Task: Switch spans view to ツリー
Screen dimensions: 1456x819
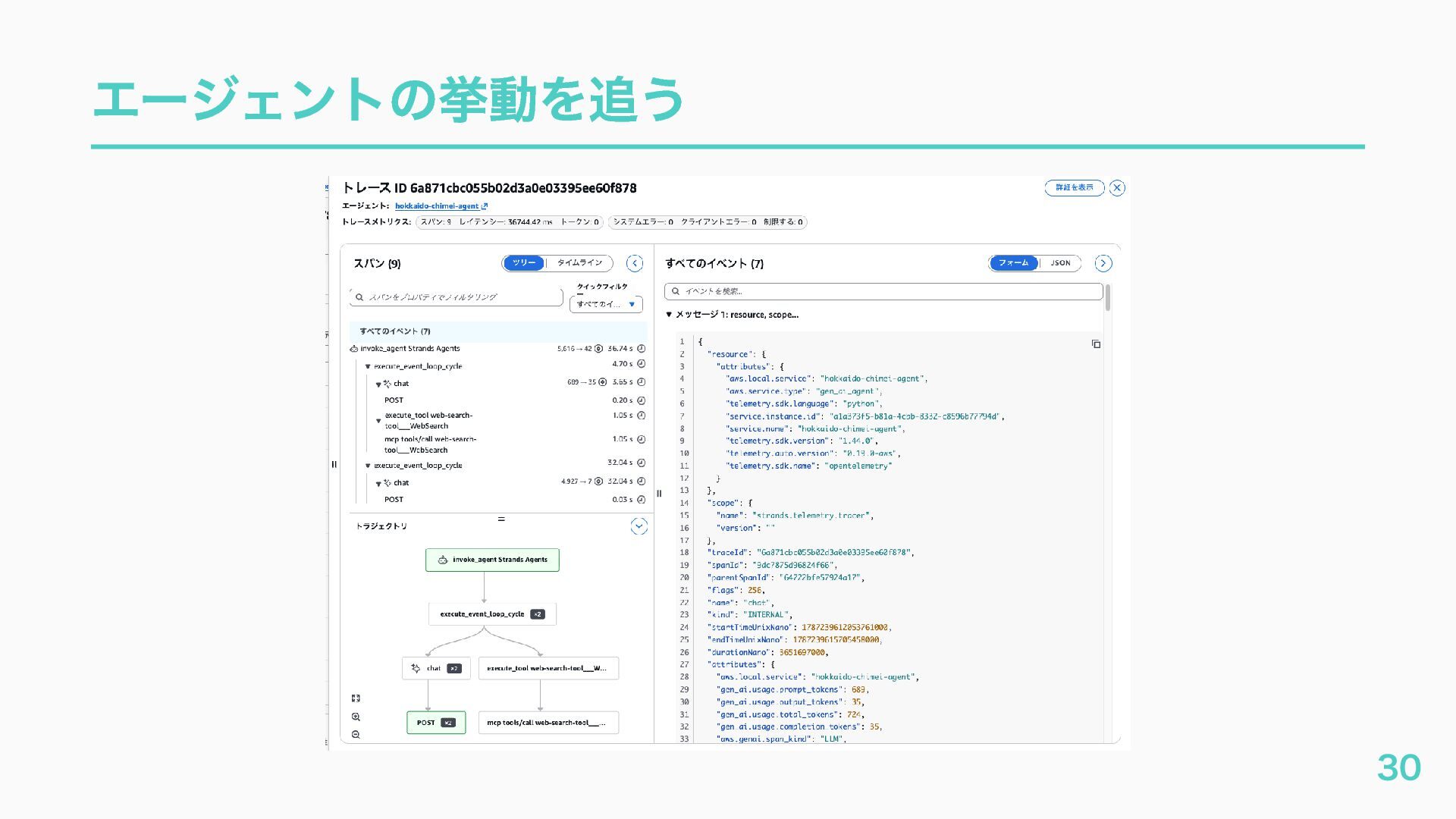Action: pos(524,263)
